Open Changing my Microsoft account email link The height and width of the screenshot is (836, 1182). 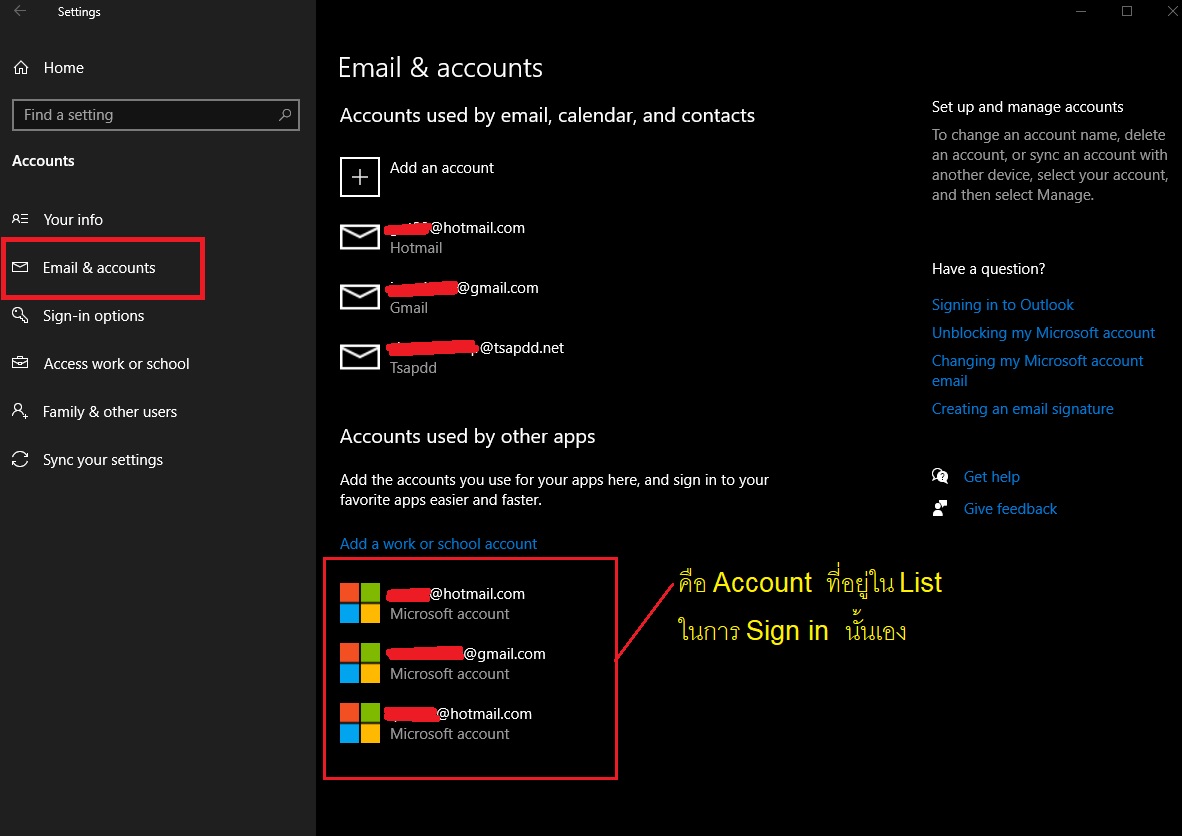[1037, 370]
